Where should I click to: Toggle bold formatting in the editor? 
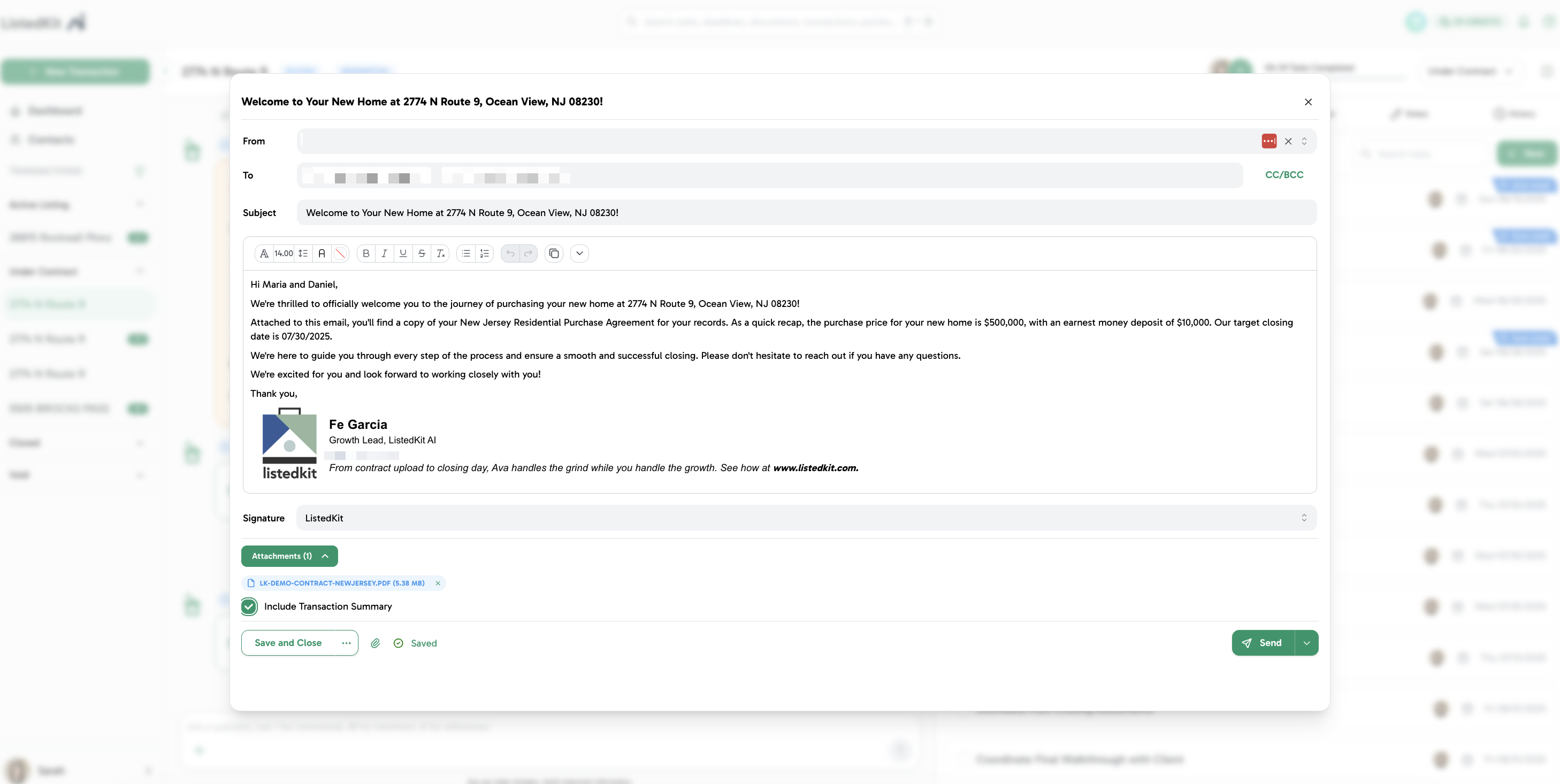(366, 253)
